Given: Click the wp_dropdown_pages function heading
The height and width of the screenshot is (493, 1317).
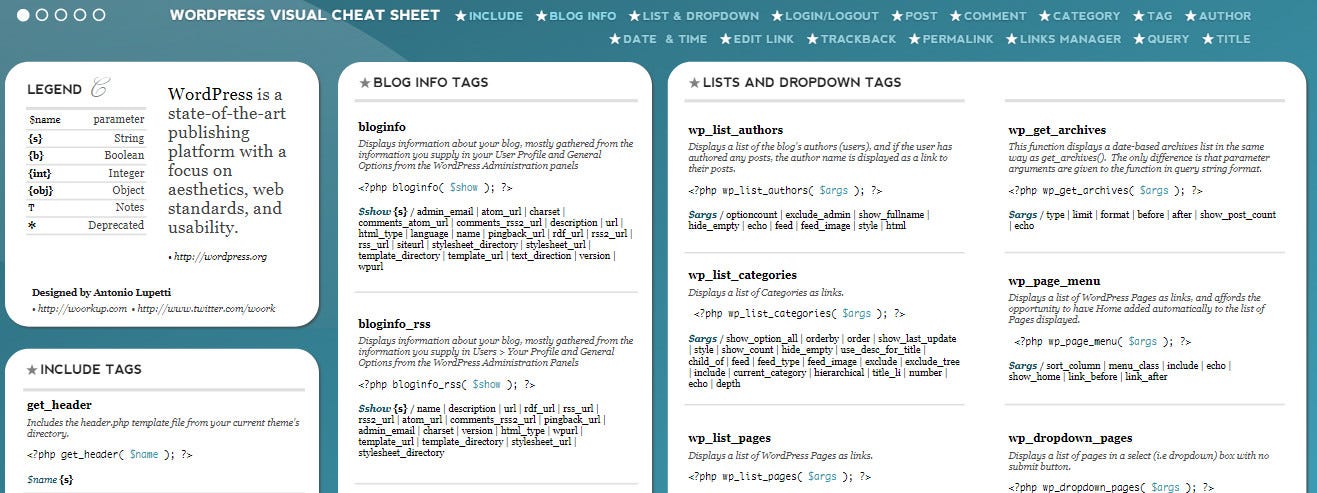Looking at the screenshot, I should 1070,438.
